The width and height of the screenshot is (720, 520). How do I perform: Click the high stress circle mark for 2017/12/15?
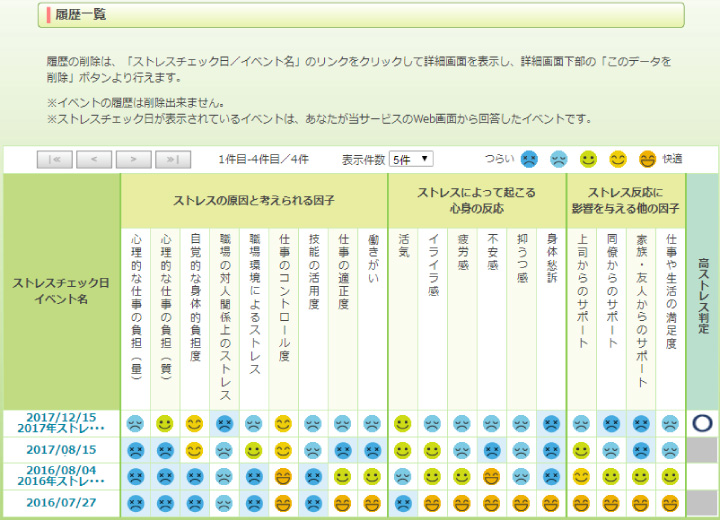(x=702, y=423)
